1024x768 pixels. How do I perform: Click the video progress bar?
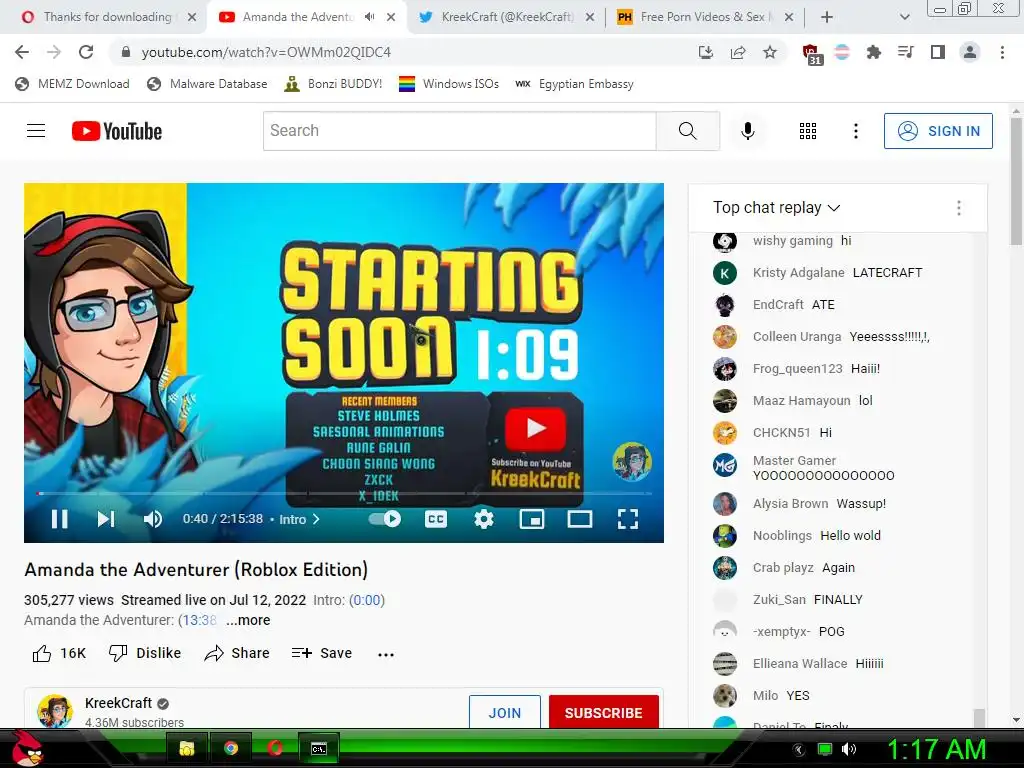[344, 494]
